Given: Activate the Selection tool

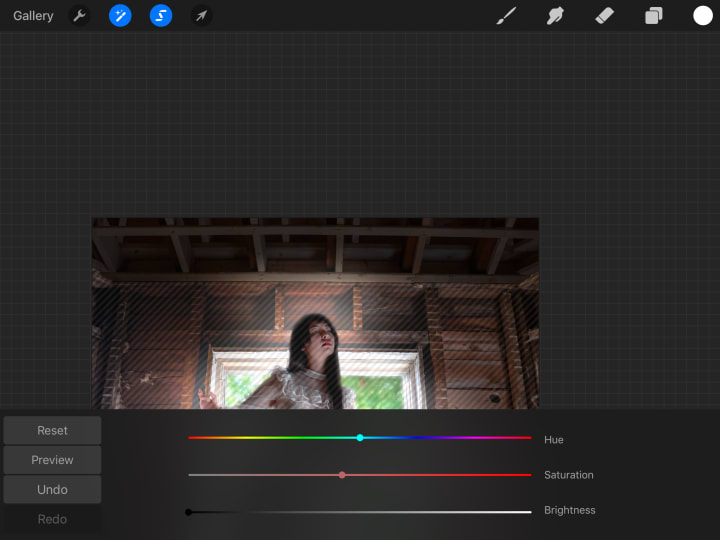Looking at the screenshot, I should (x=160, y=16).
